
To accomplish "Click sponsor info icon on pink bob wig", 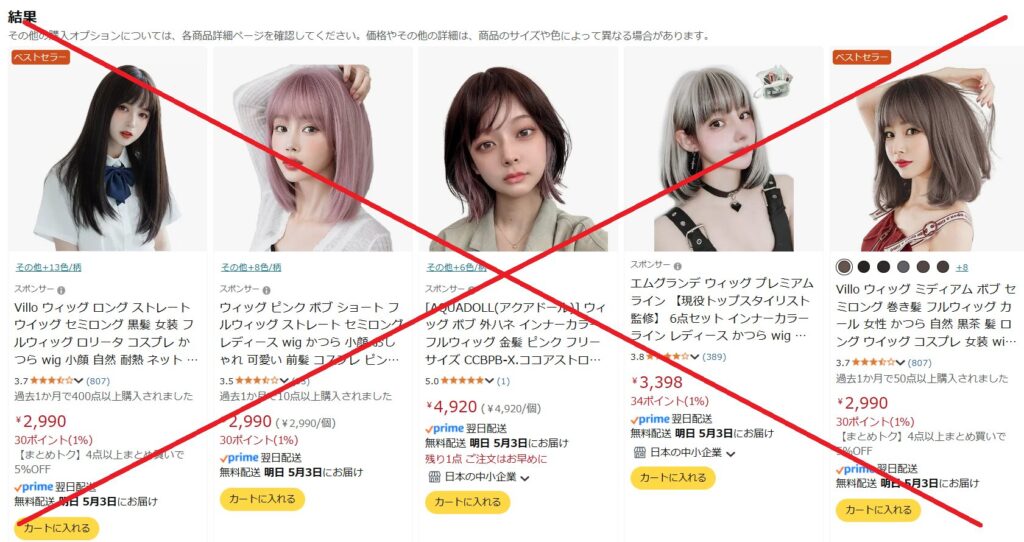I will pyautogui.click(x=266, y=290).
